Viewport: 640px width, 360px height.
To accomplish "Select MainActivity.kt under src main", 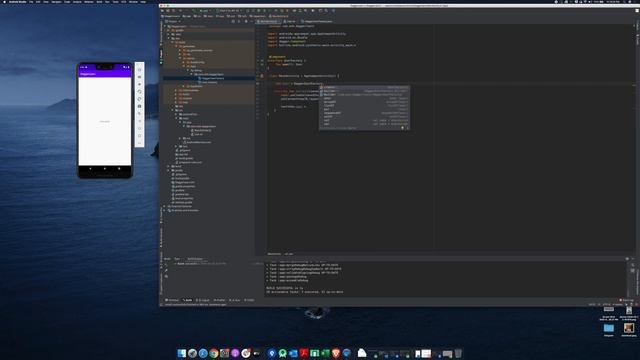I will pyautogui.click(x=202, y=130).
